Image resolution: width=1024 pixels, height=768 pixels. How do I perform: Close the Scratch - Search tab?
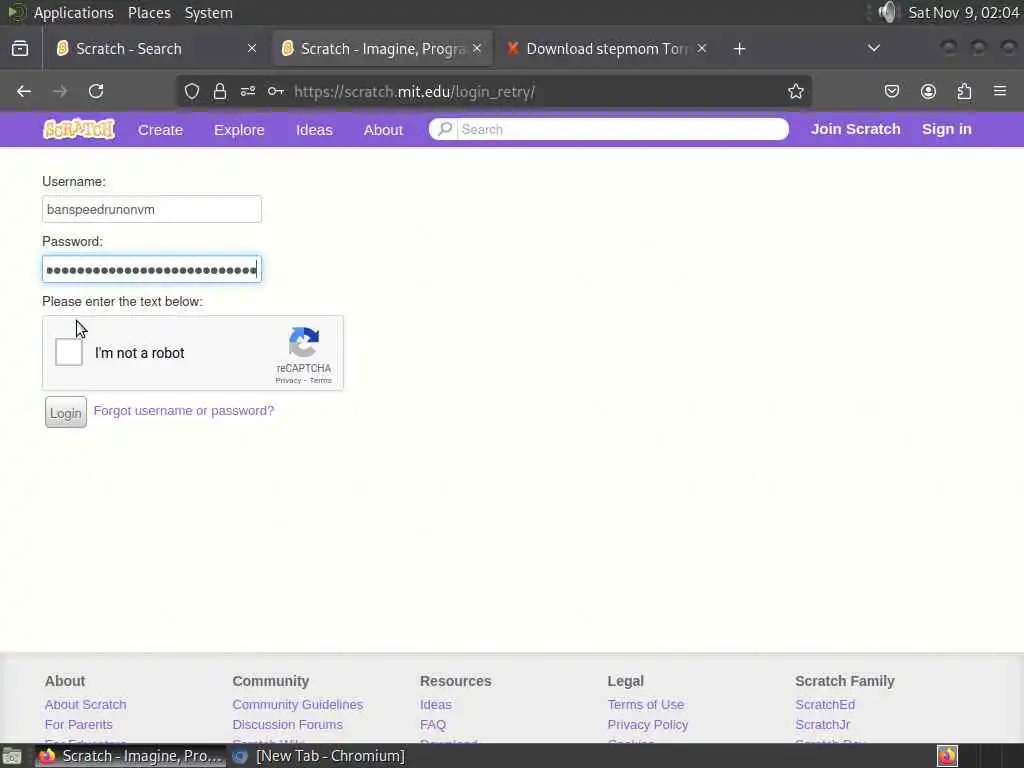[x=252, y=48]
